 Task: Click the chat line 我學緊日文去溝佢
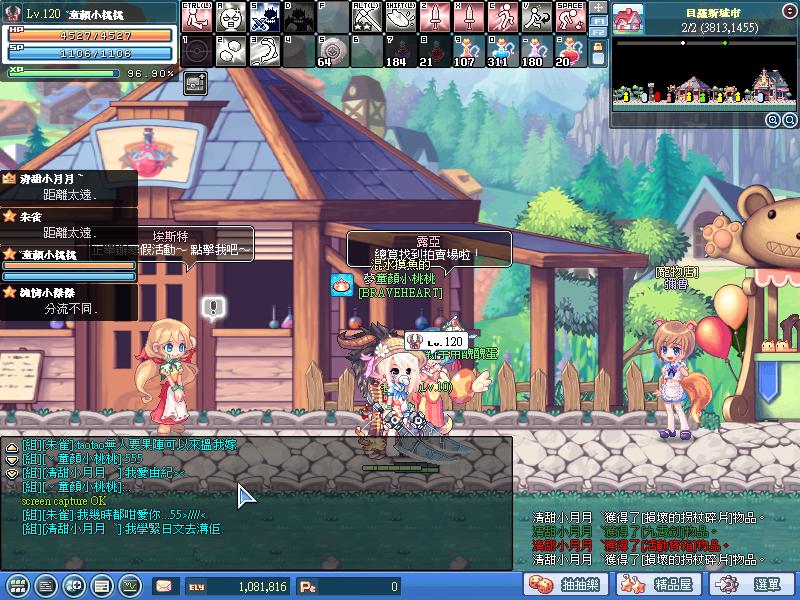[x=174, y=529]
